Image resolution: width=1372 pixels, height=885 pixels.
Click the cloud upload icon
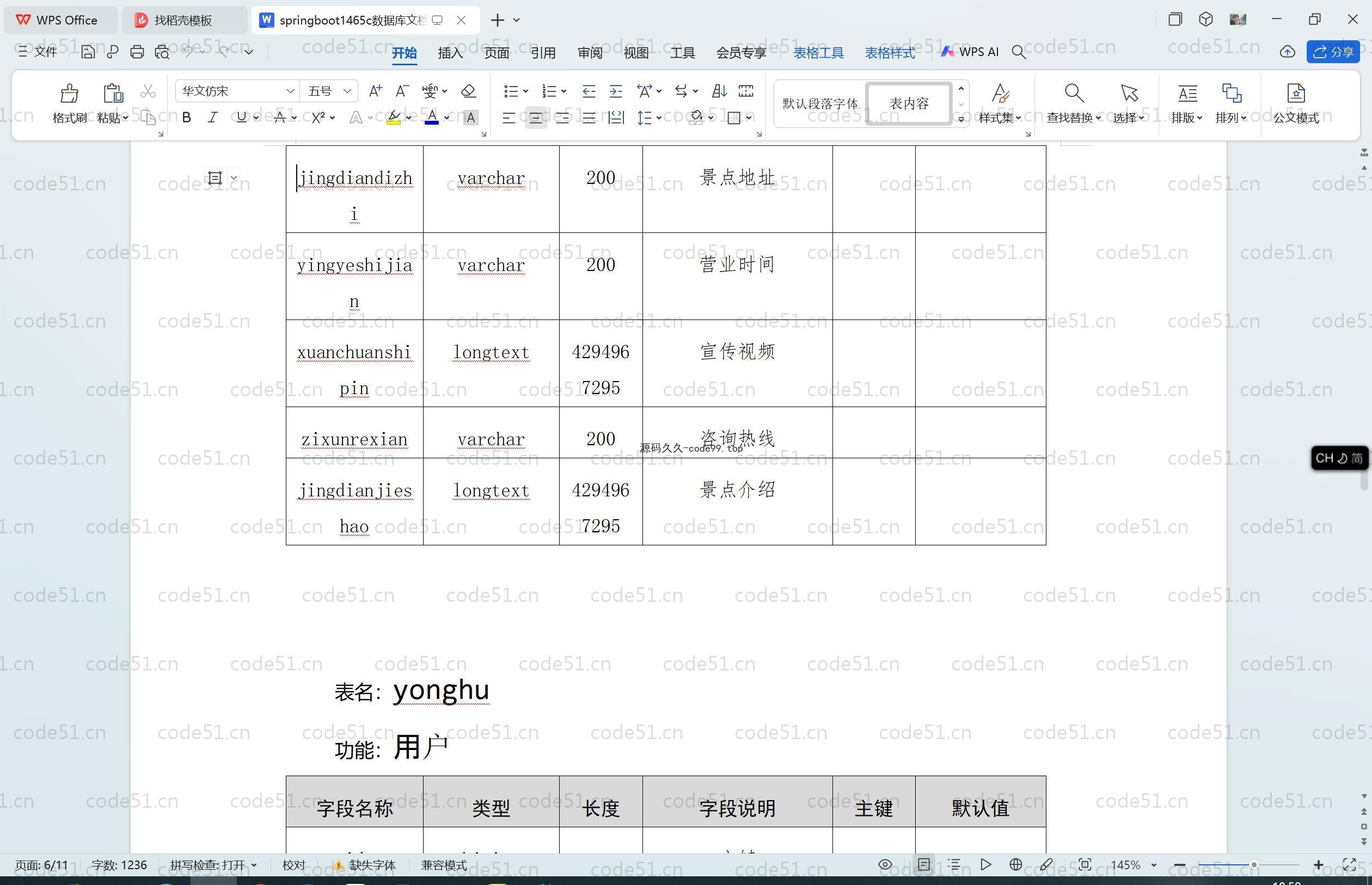[1288, 52]
